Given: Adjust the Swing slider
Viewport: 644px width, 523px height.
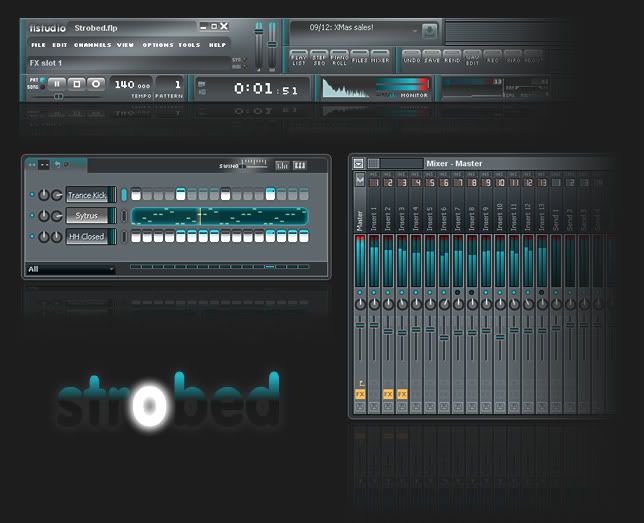Looking at the screenshot, I should (254, 164).
